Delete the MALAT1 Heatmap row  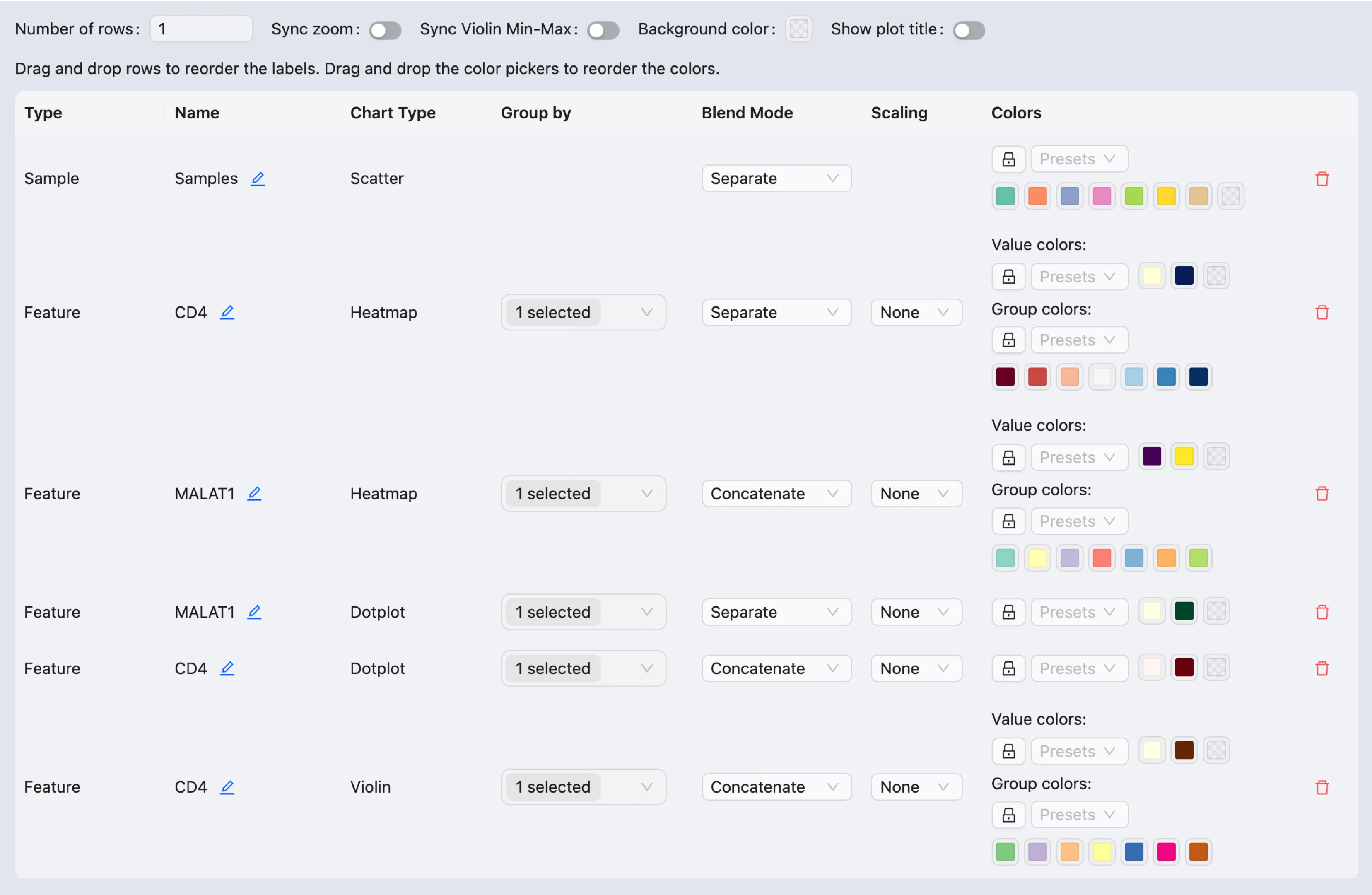1322,494
